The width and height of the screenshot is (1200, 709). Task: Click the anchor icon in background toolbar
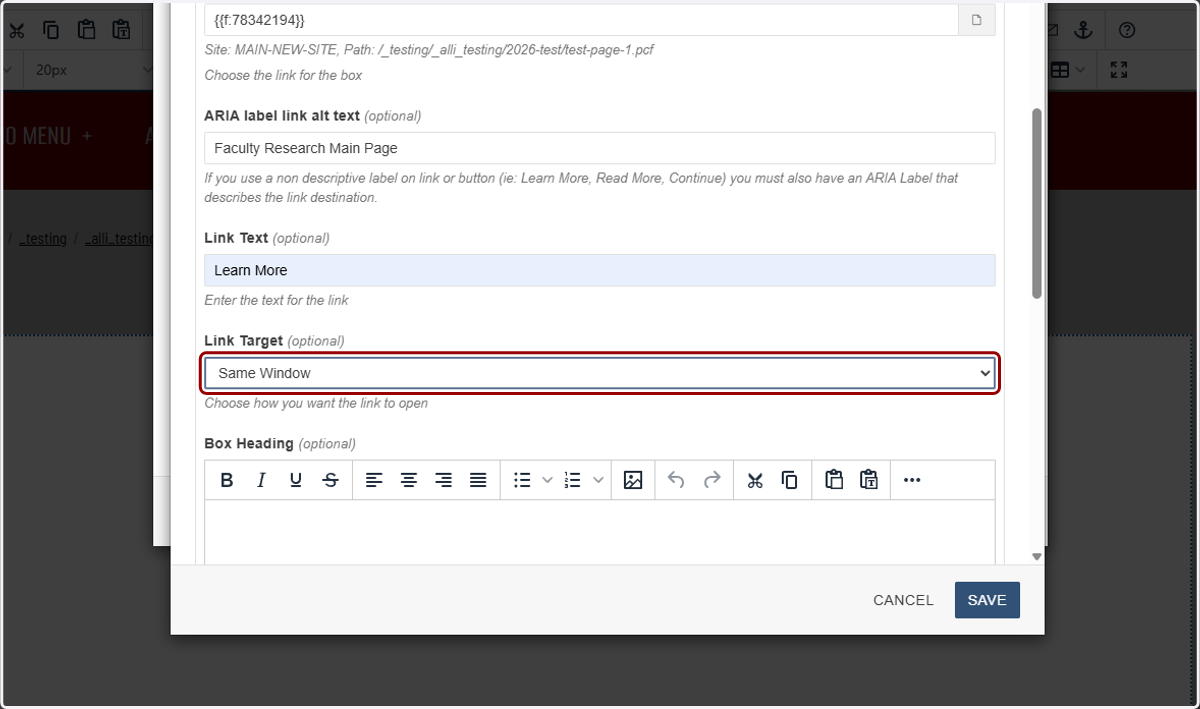coord(1083,30)
